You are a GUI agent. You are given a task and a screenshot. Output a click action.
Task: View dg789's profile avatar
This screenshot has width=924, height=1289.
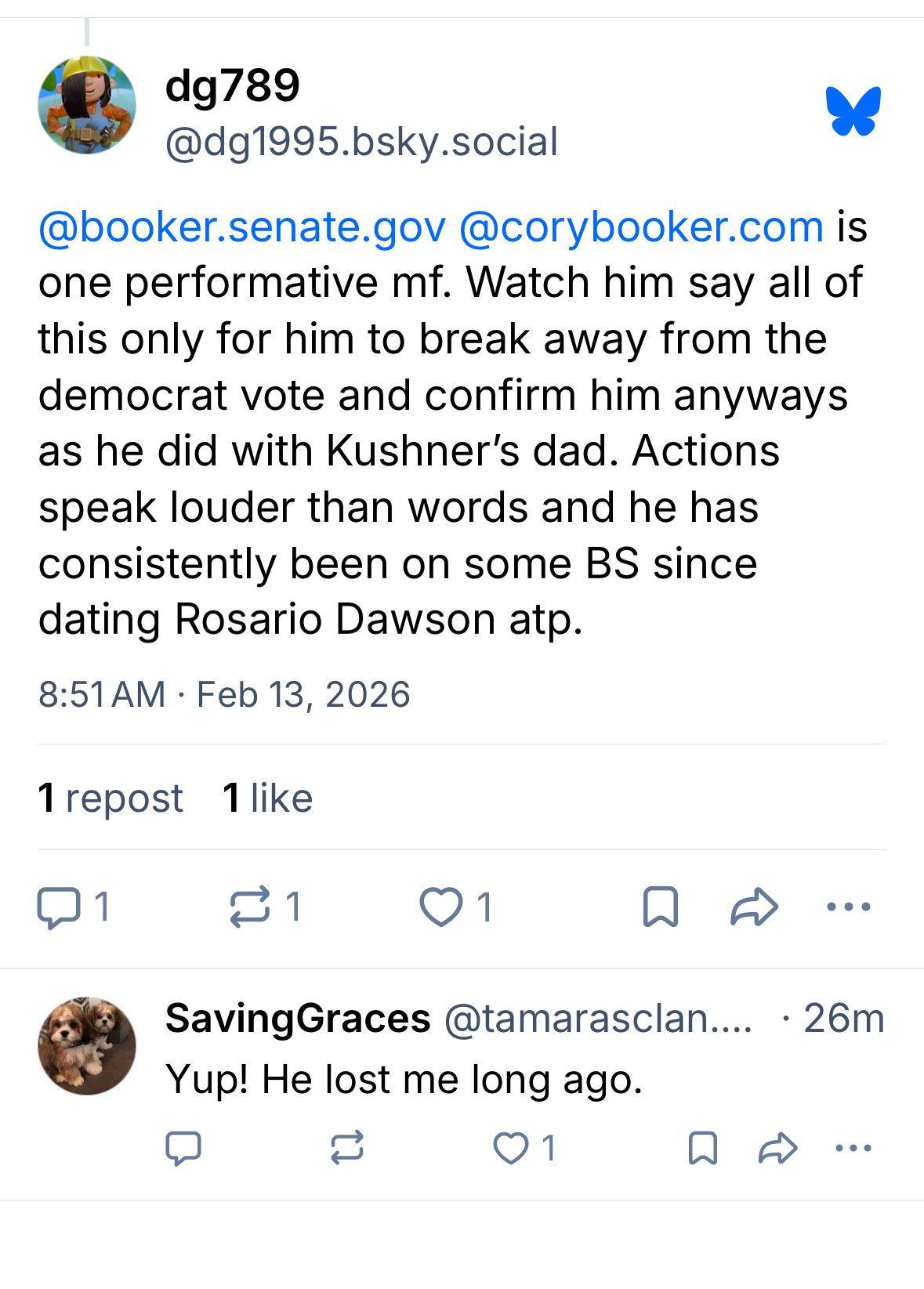point(87,105)
